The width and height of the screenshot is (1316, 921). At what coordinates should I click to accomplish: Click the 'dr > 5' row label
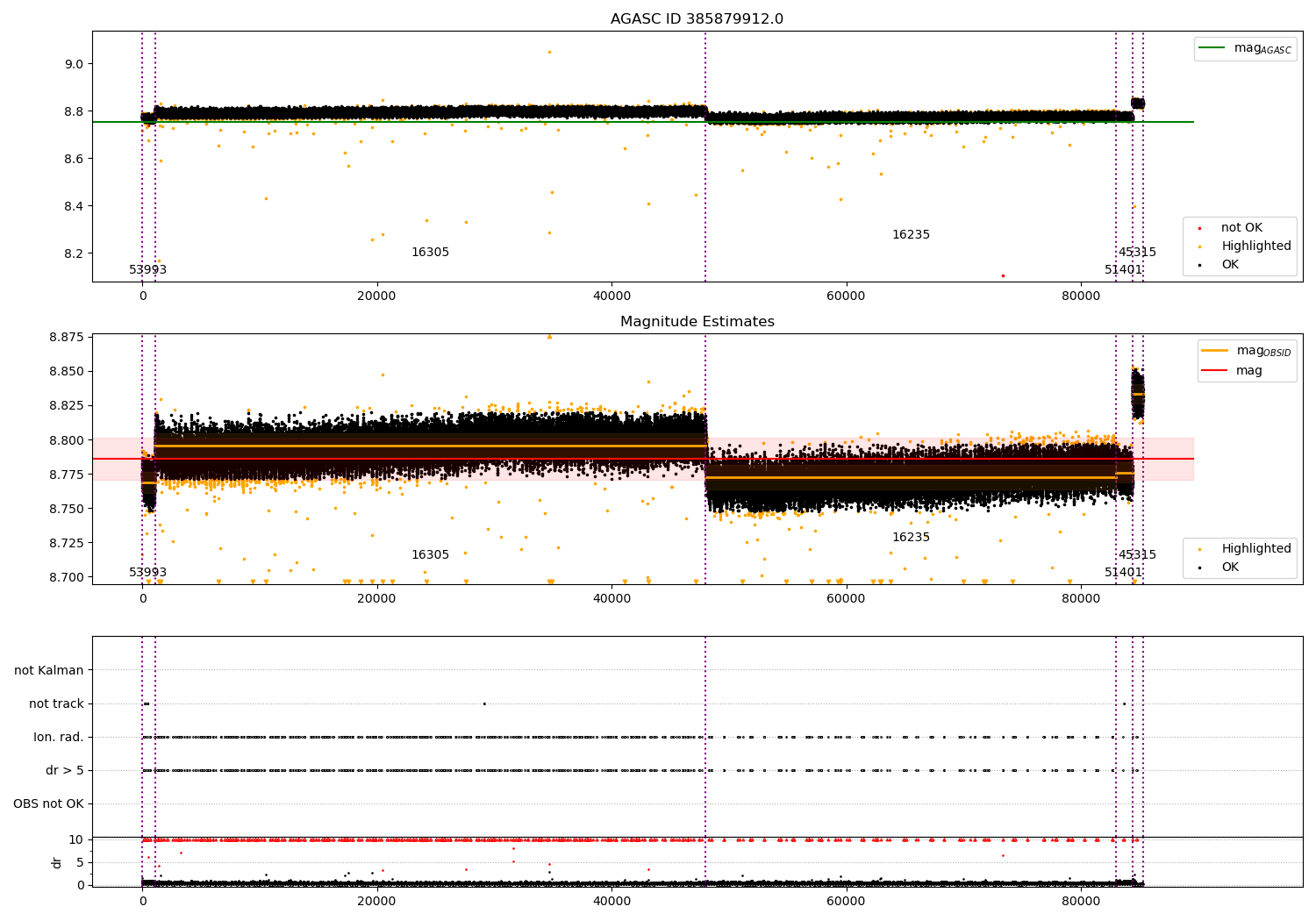65,771
